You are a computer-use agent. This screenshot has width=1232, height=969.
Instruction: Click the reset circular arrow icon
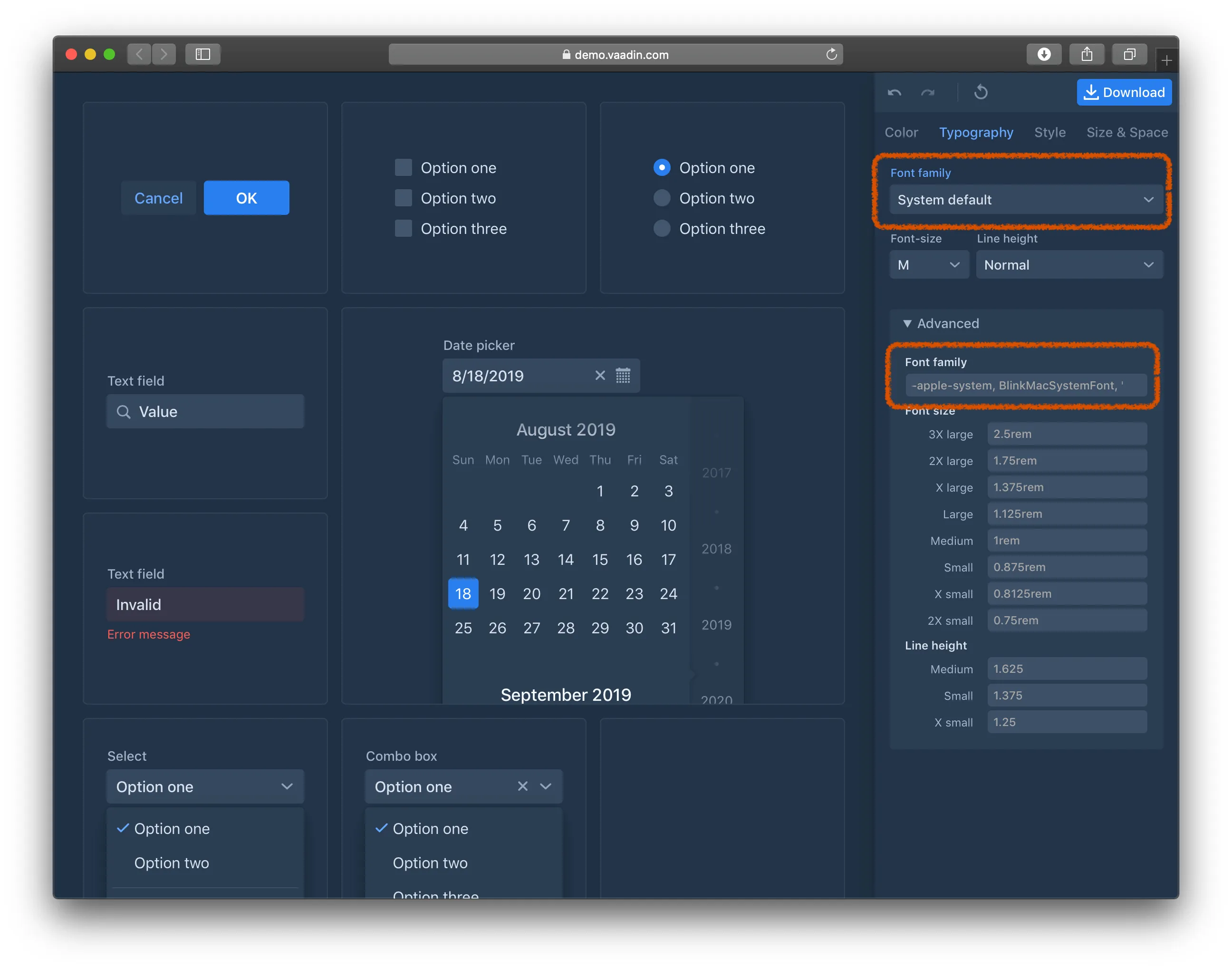pos(981,92)
